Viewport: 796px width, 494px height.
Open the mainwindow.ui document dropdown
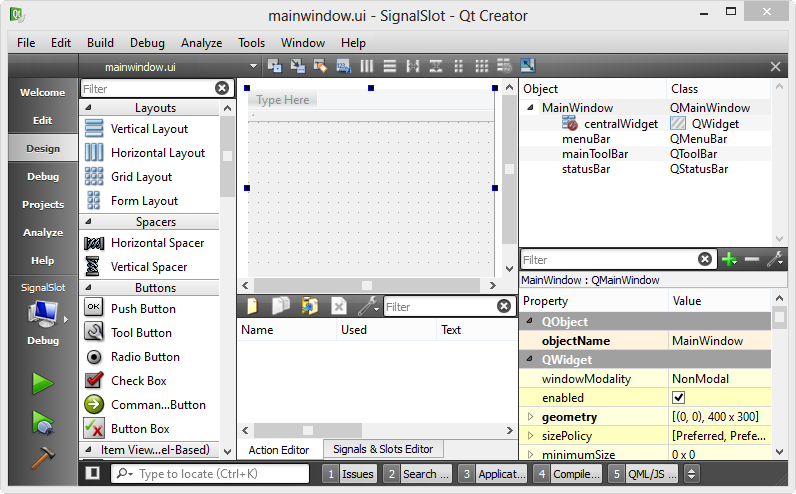(253, 66)
